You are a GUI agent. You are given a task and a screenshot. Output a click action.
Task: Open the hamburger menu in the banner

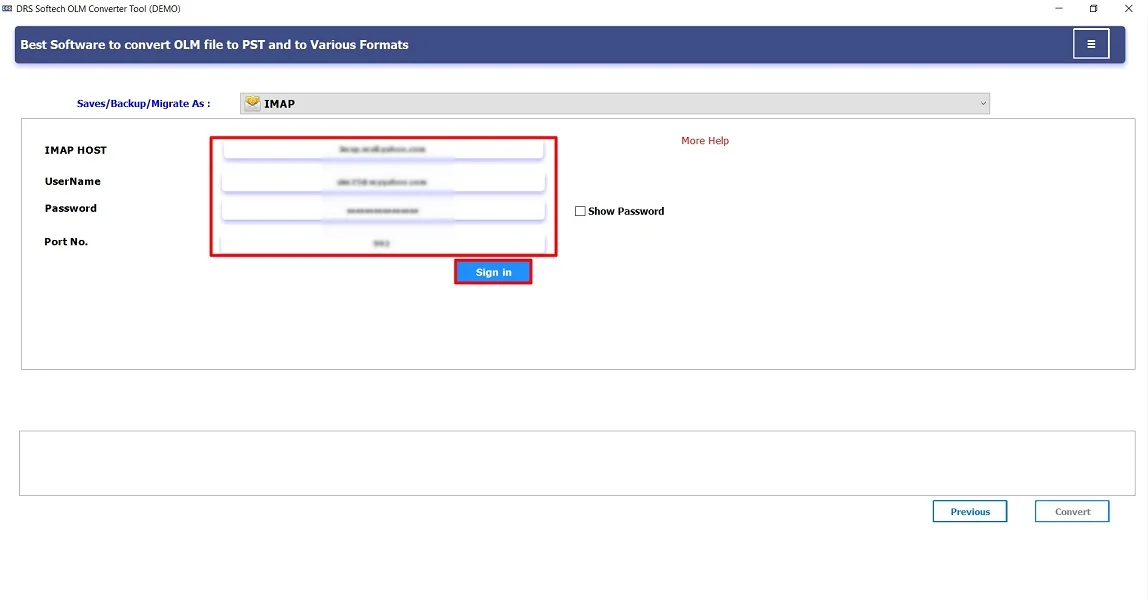[1091, 43]
